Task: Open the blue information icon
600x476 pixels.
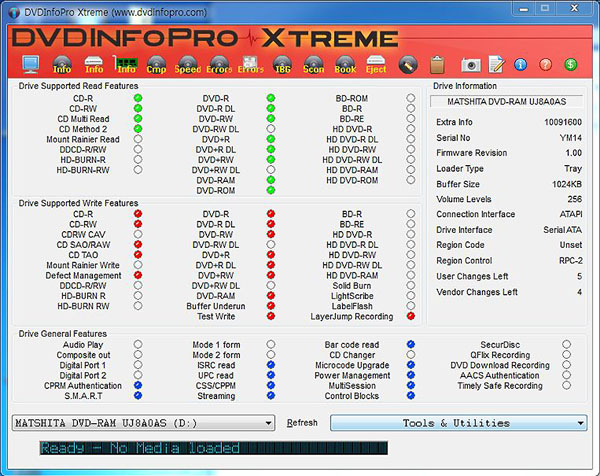Action: pyautogui.click(x=520, y=64)
